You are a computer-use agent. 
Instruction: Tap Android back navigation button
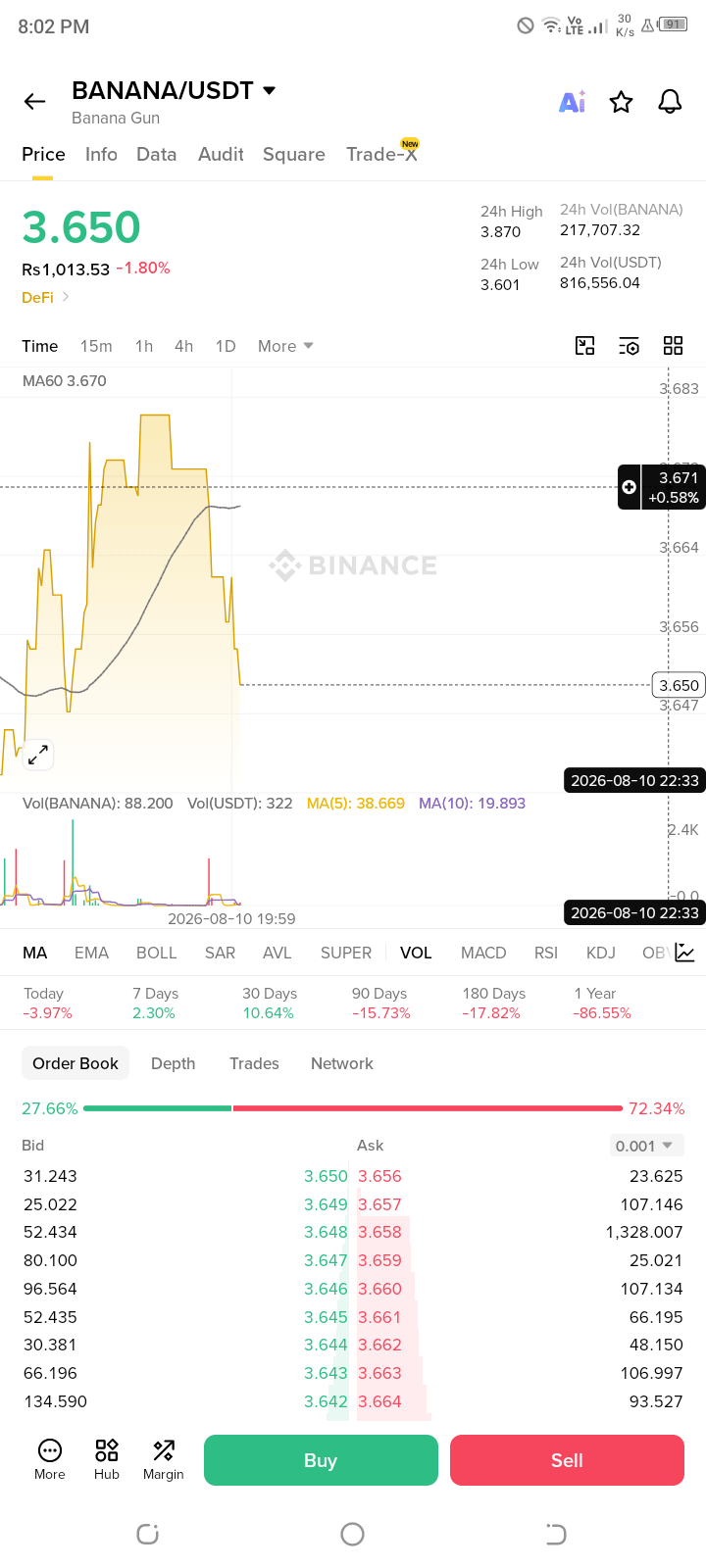555,1534
